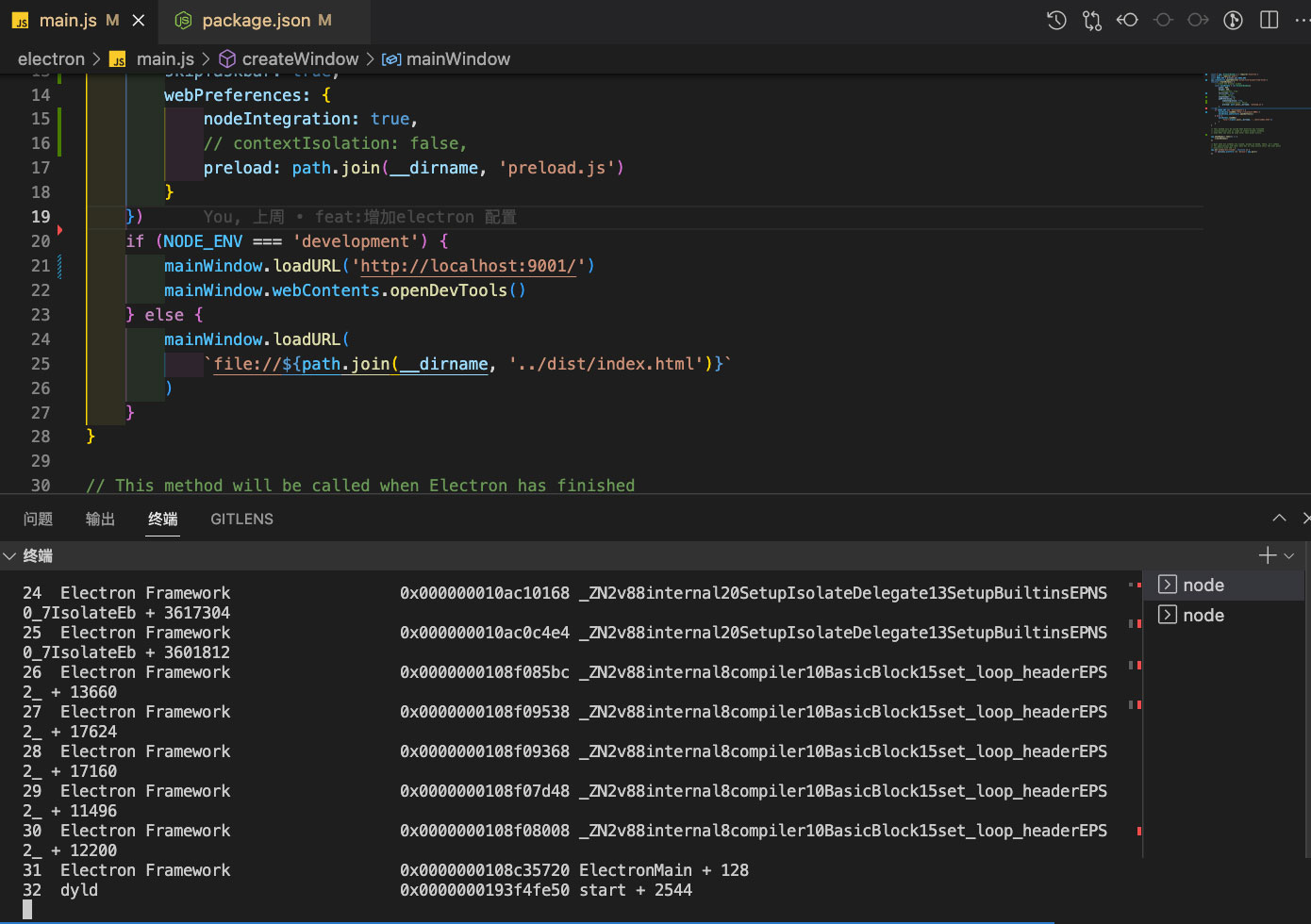Image resolution: width=1311 pixels, height=924 pixels.
Task: Click the dimmed current revision circle icon
Action: click(x=1163, y=20)
